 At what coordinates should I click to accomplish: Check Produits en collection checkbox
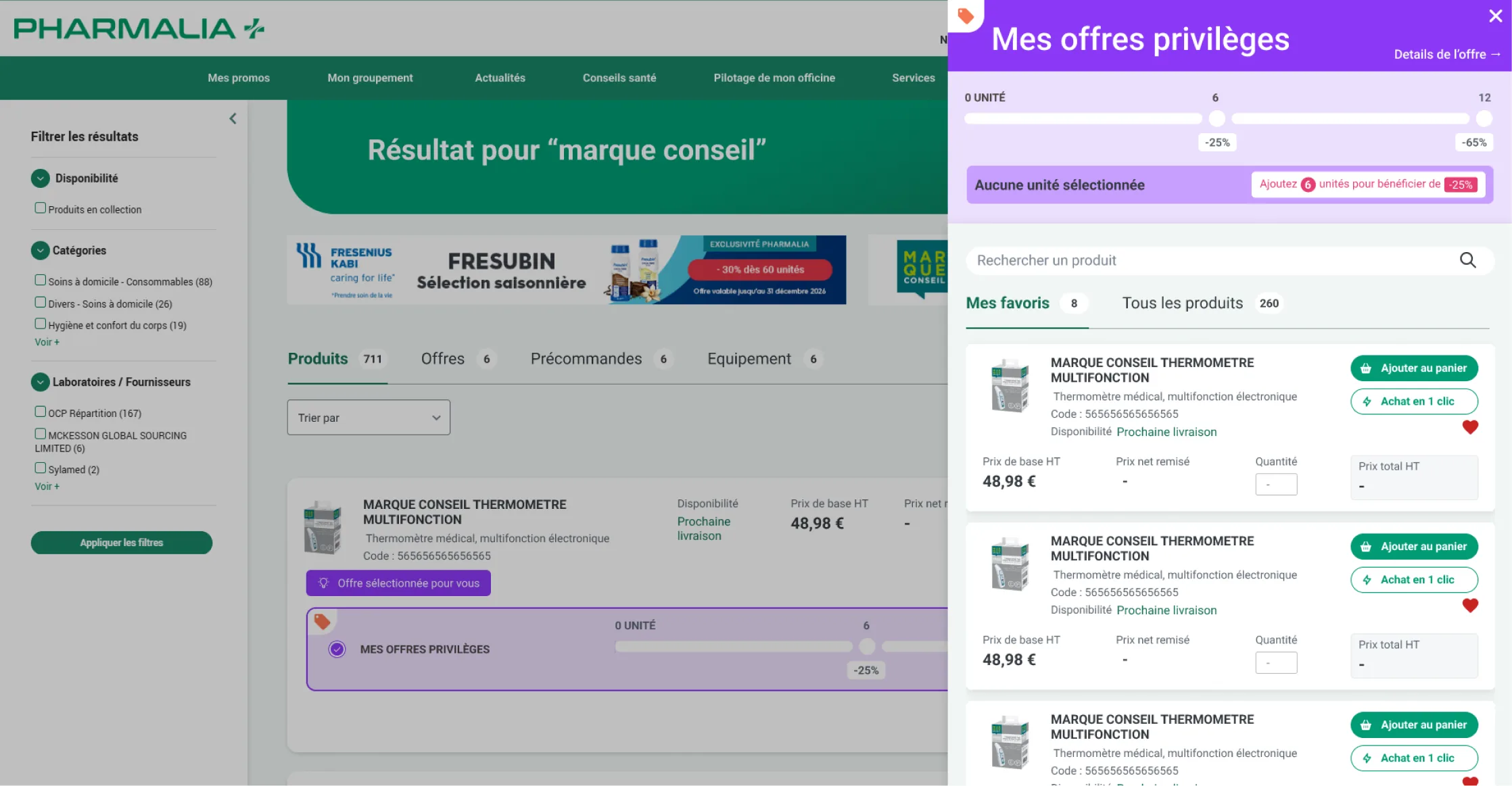tap(41, 208)
